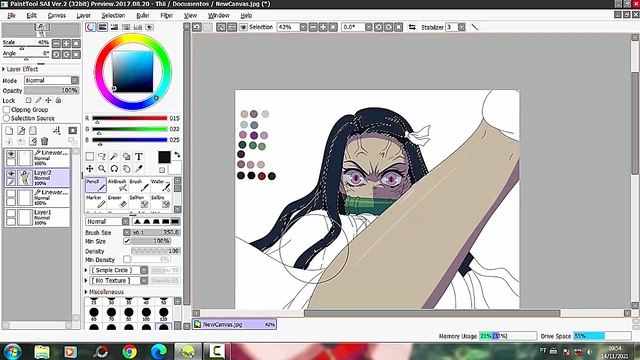The width and height of the screenshot is (640, 360).
Task: Select the Eraser tool
Action: 117,201
